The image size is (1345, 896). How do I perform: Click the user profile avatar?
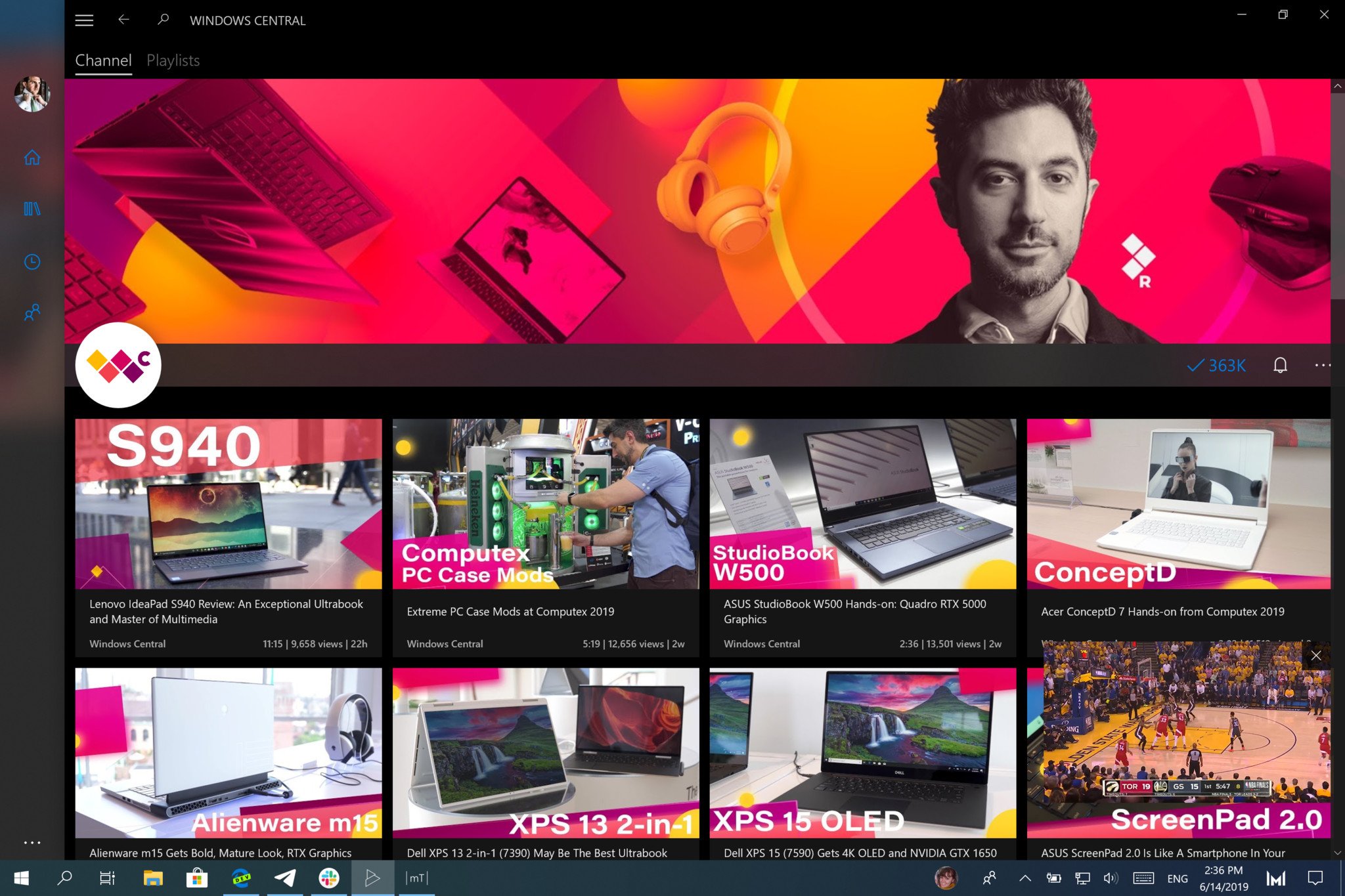[x=32, y=94]
